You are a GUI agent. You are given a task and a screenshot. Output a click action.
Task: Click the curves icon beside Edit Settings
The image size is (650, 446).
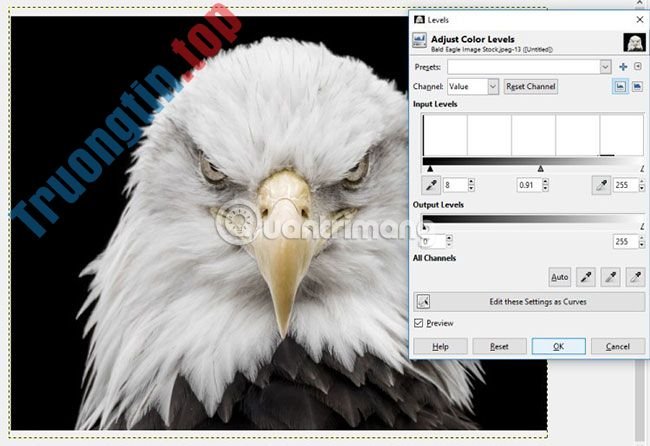pyautogui.click(x=423, y=302)
